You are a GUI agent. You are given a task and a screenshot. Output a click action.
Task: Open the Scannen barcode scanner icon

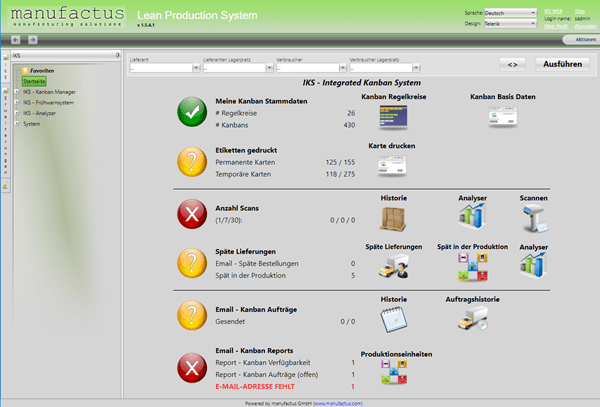534,218
